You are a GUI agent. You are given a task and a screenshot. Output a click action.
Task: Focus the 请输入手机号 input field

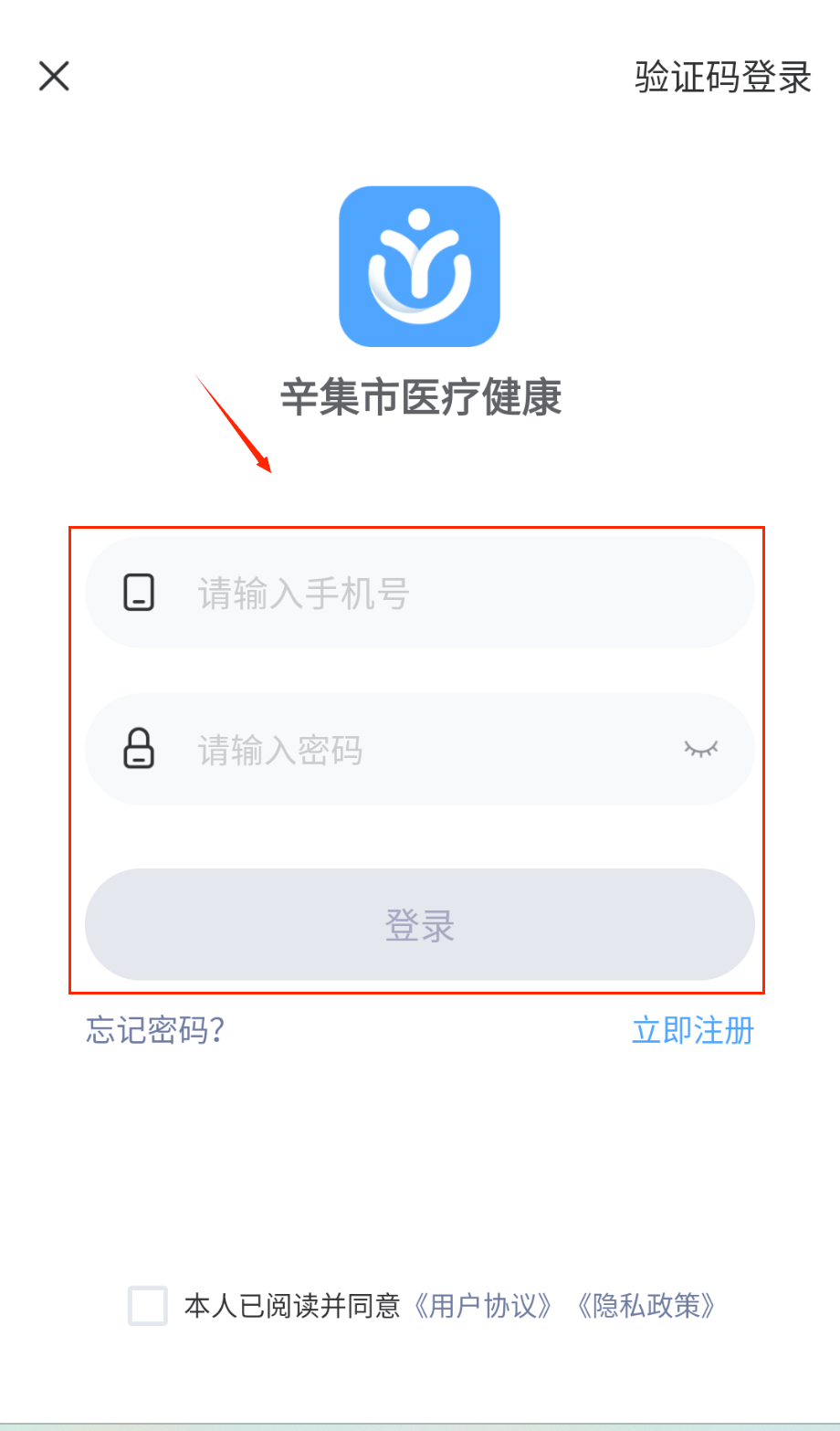point(419,593)
